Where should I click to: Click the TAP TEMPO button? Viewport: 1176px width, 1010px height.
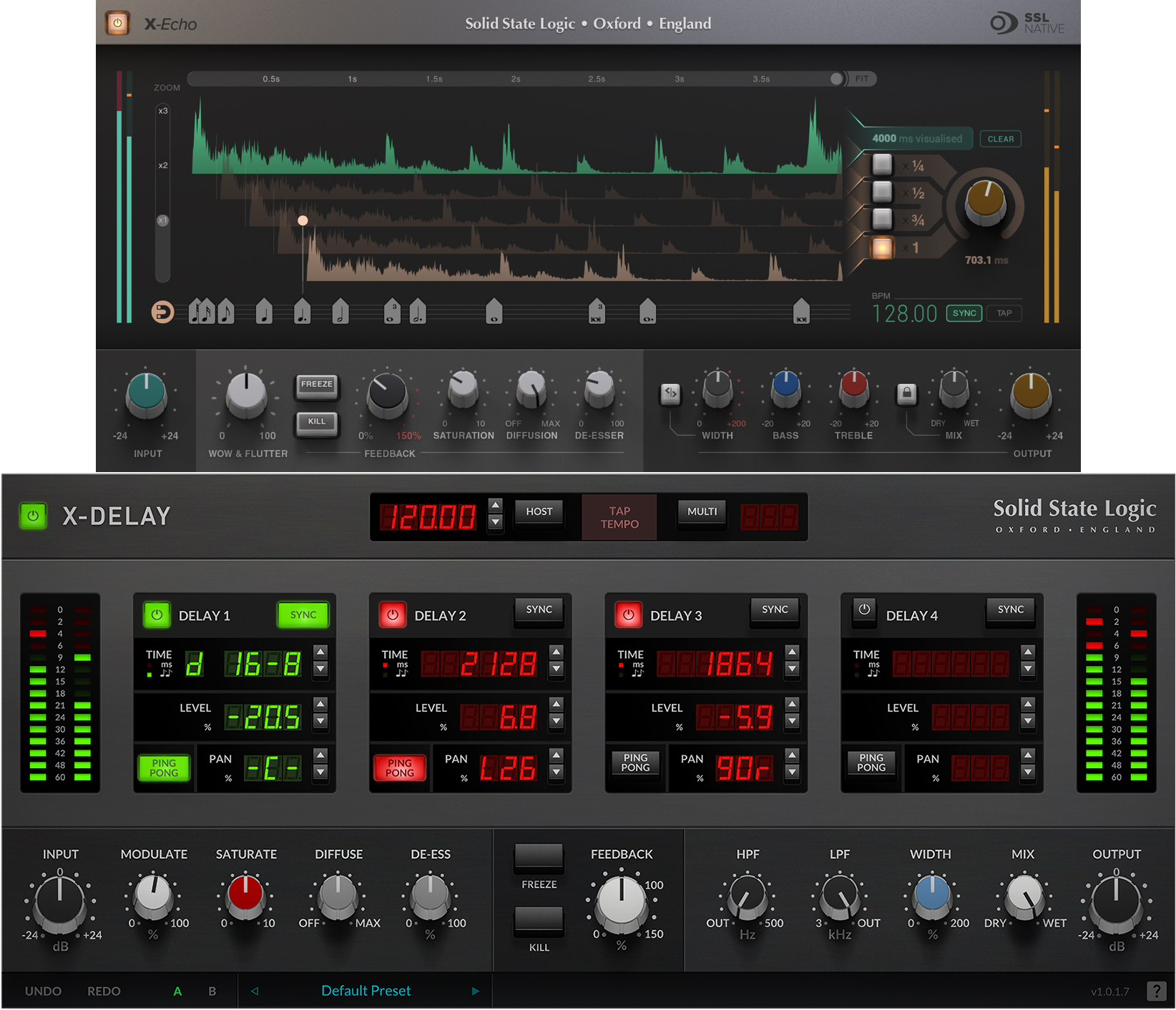[618, 516]
